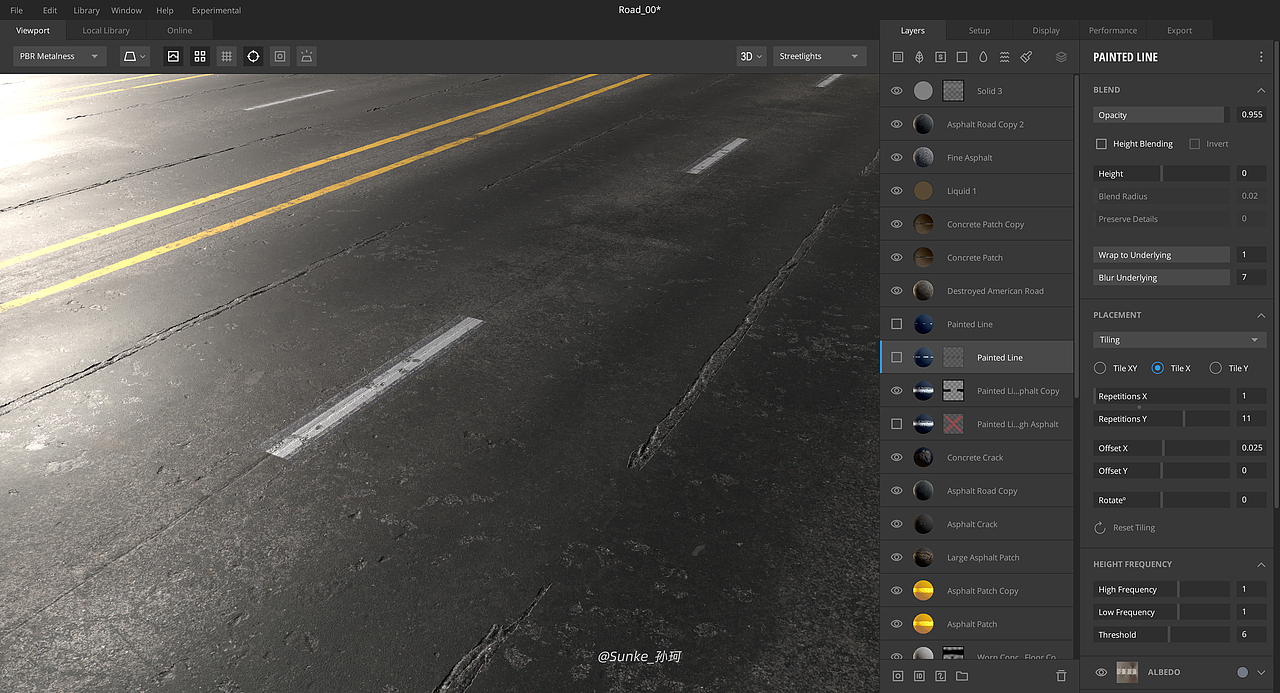Switch to the Export tab

[x=1180, y=30]
